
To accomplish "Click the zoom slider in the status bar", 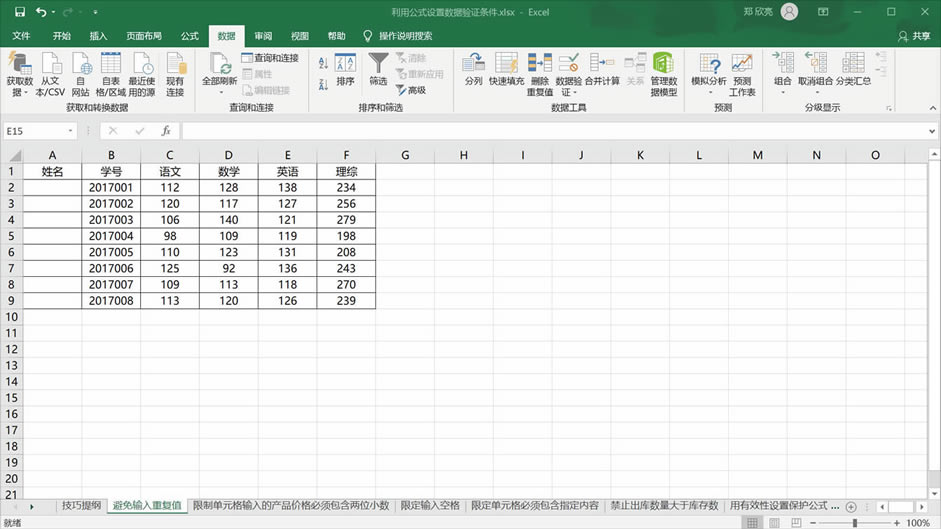I will point(855,523).
